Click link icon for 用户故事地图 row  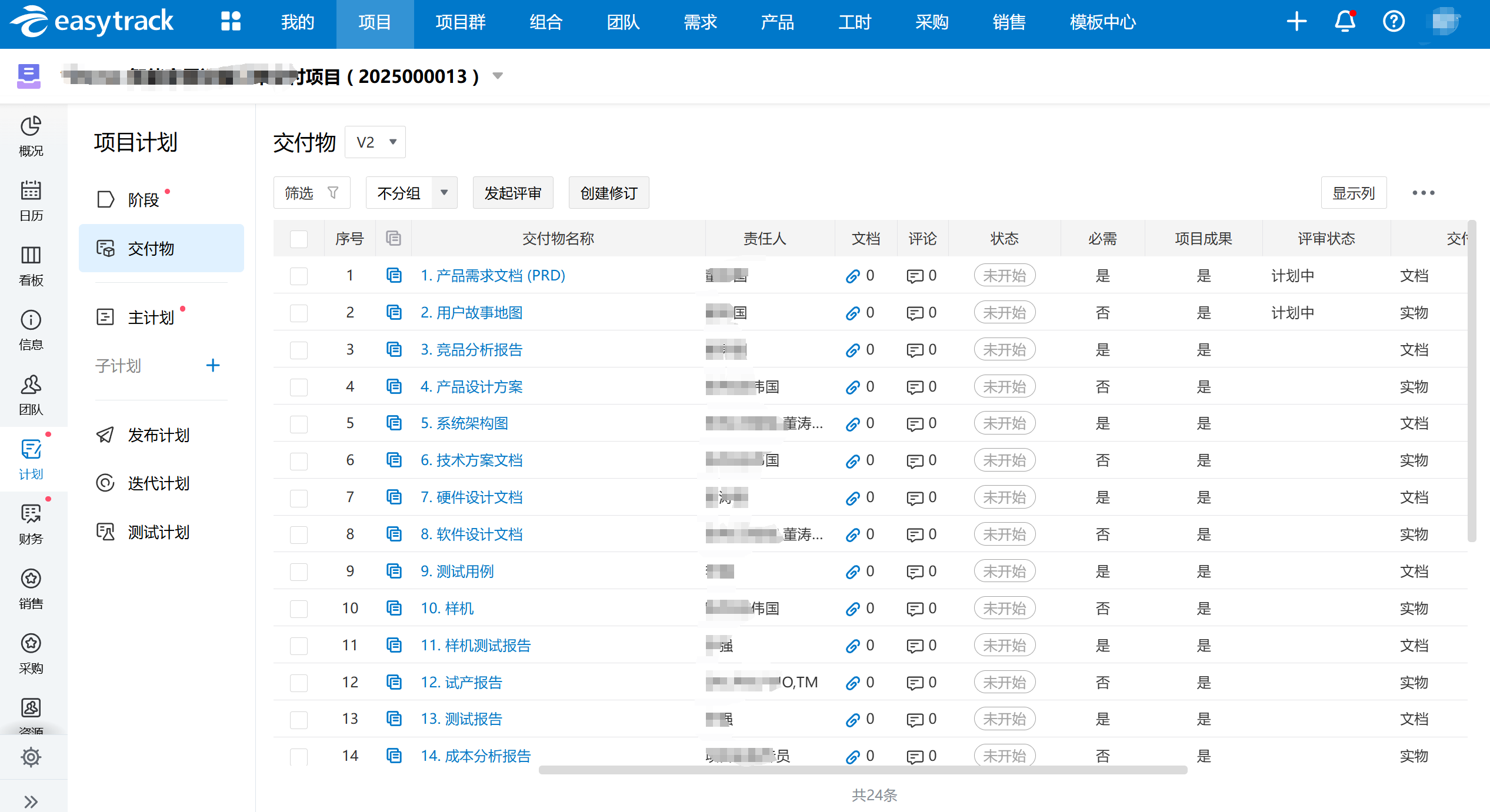click(853, 313)
